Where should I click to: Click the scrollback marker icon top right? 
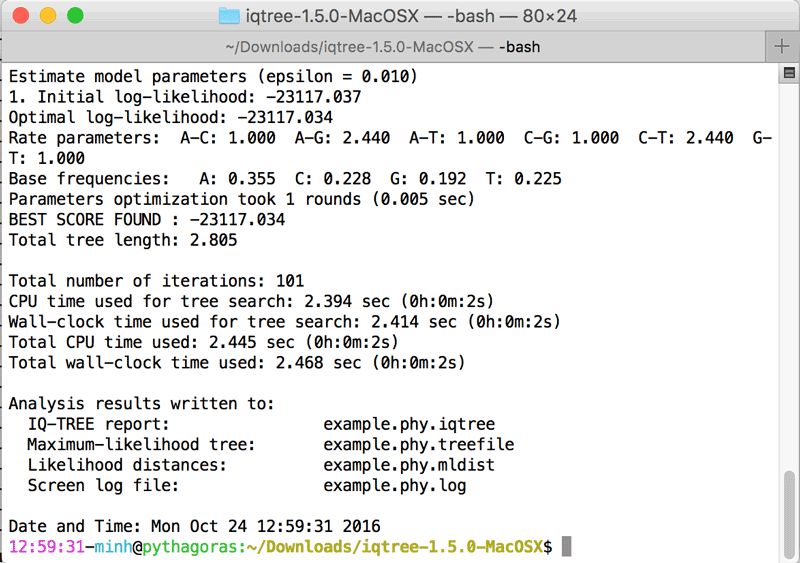[x=789, y=73]
